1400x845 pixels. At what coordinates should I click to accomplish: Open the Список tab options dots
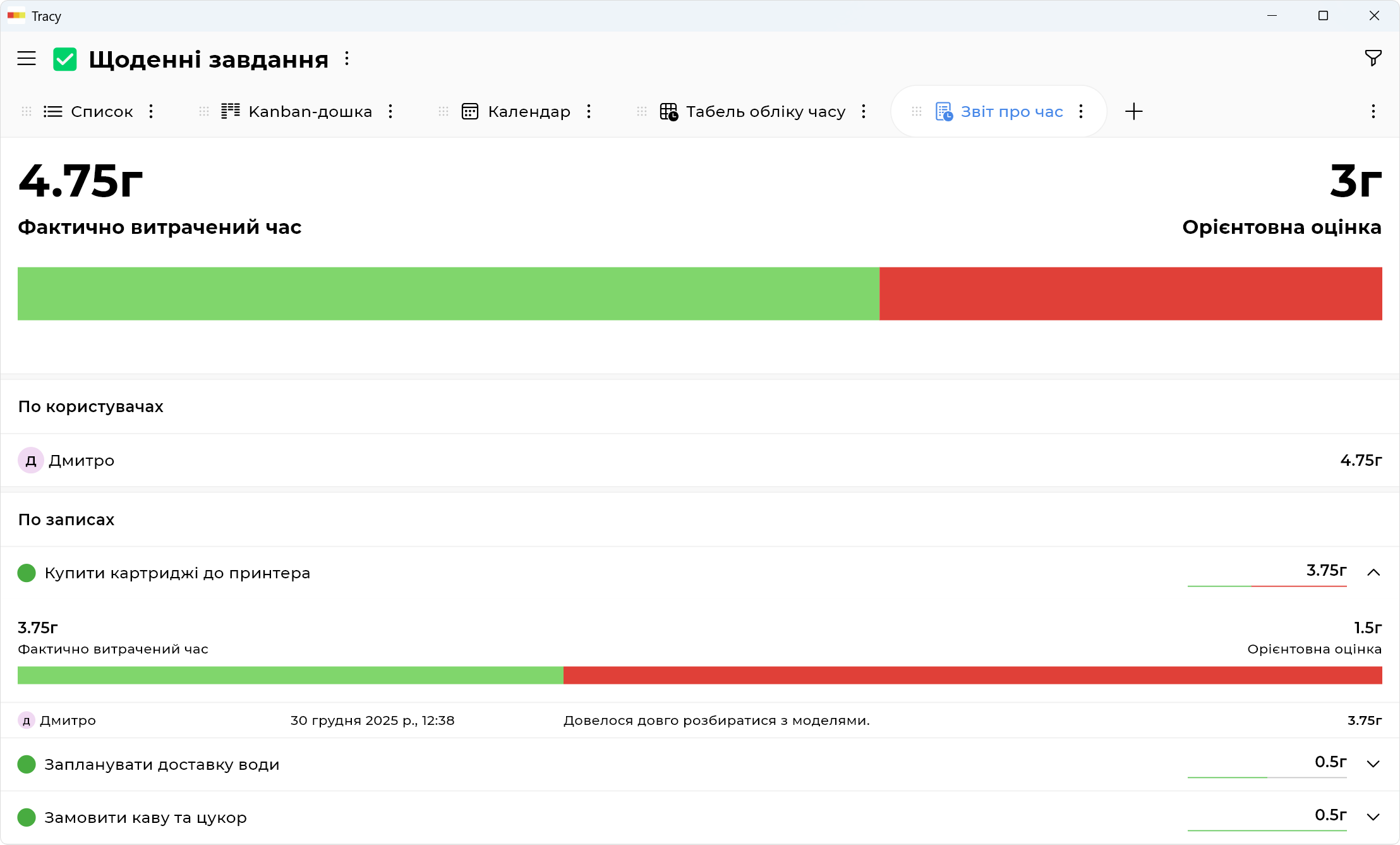click(x=151, y=112)
